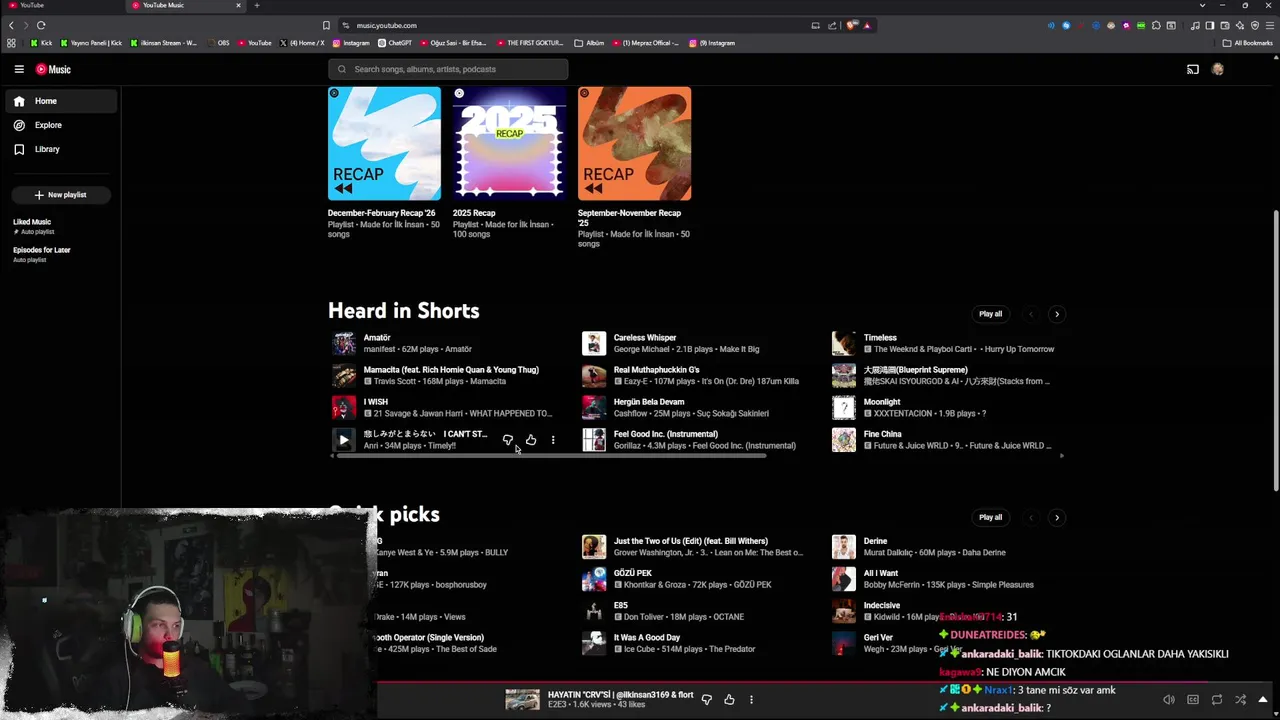Click the Timeless song thumbnail
1280x720 pixels.
[x=844, y=343]
